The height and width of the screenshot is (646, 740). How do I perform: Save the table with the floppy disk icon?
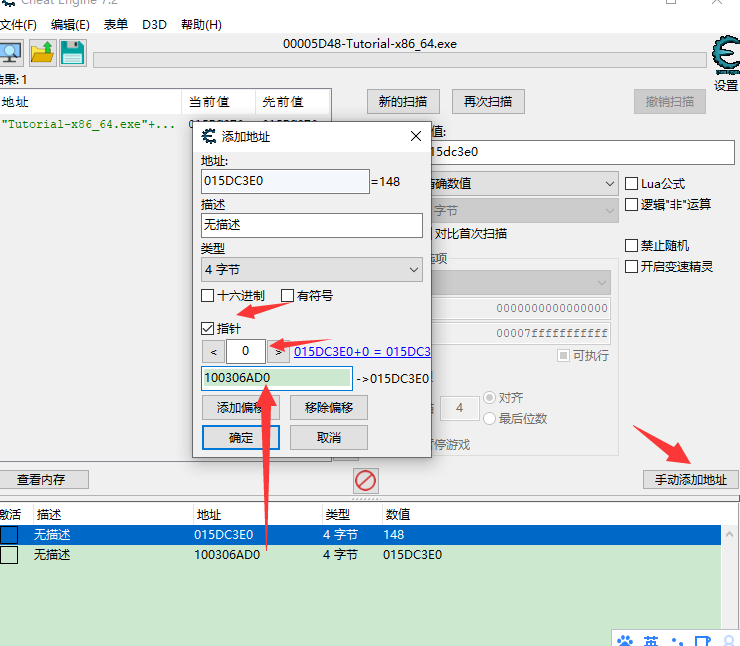click(73, 53)
